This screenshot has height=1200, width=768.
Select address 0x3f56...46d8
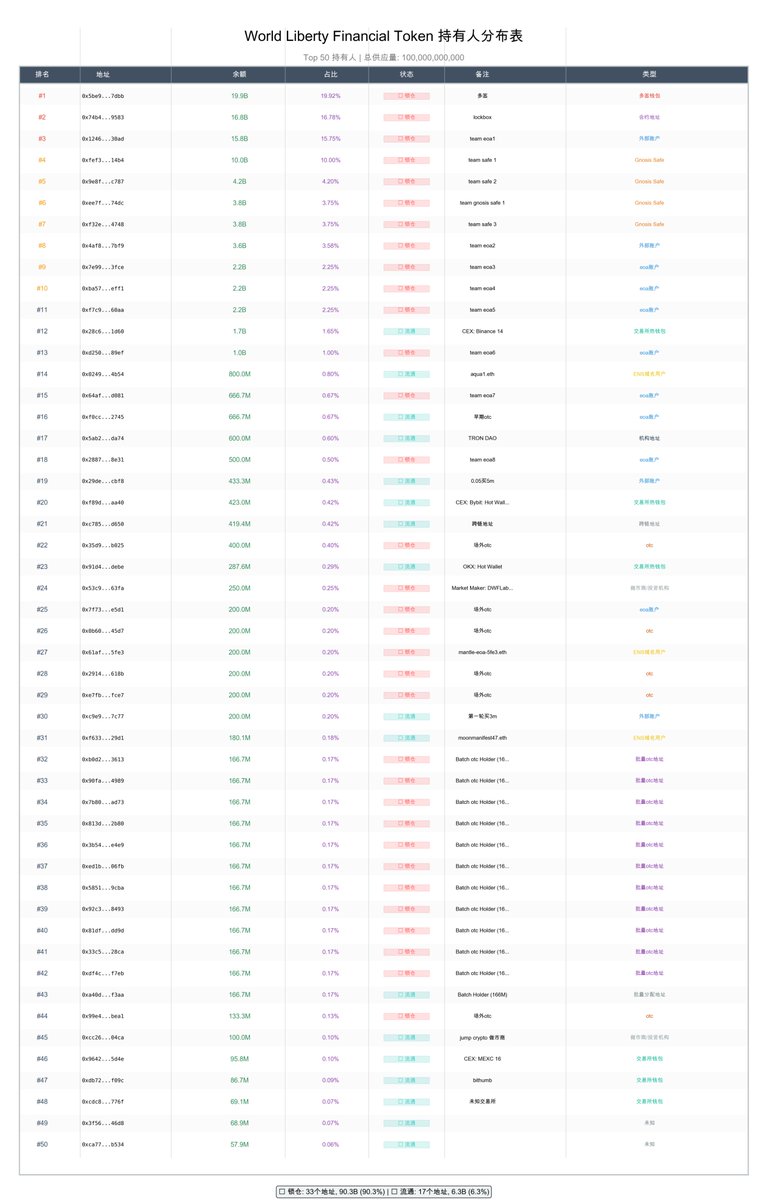tap(103, 1123)
